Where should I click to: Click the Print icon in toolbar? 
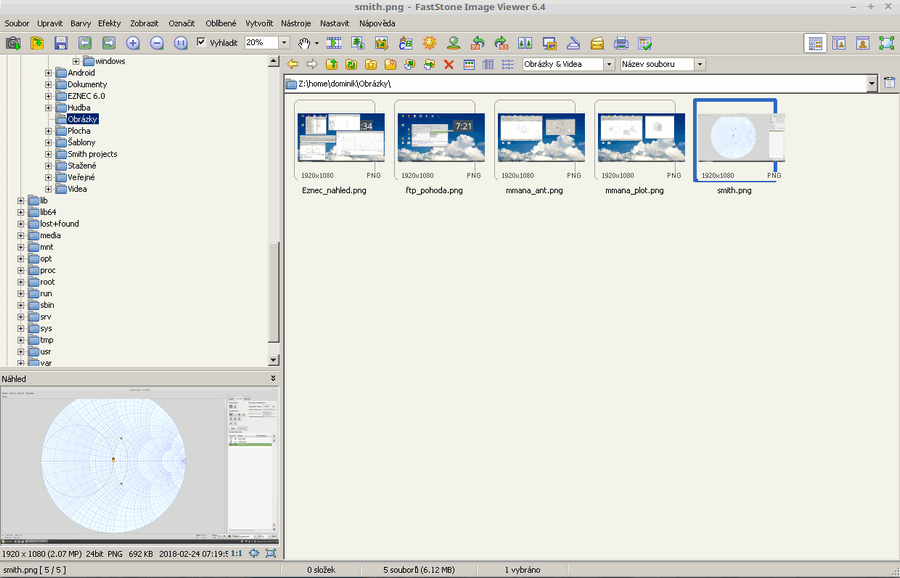621,43
